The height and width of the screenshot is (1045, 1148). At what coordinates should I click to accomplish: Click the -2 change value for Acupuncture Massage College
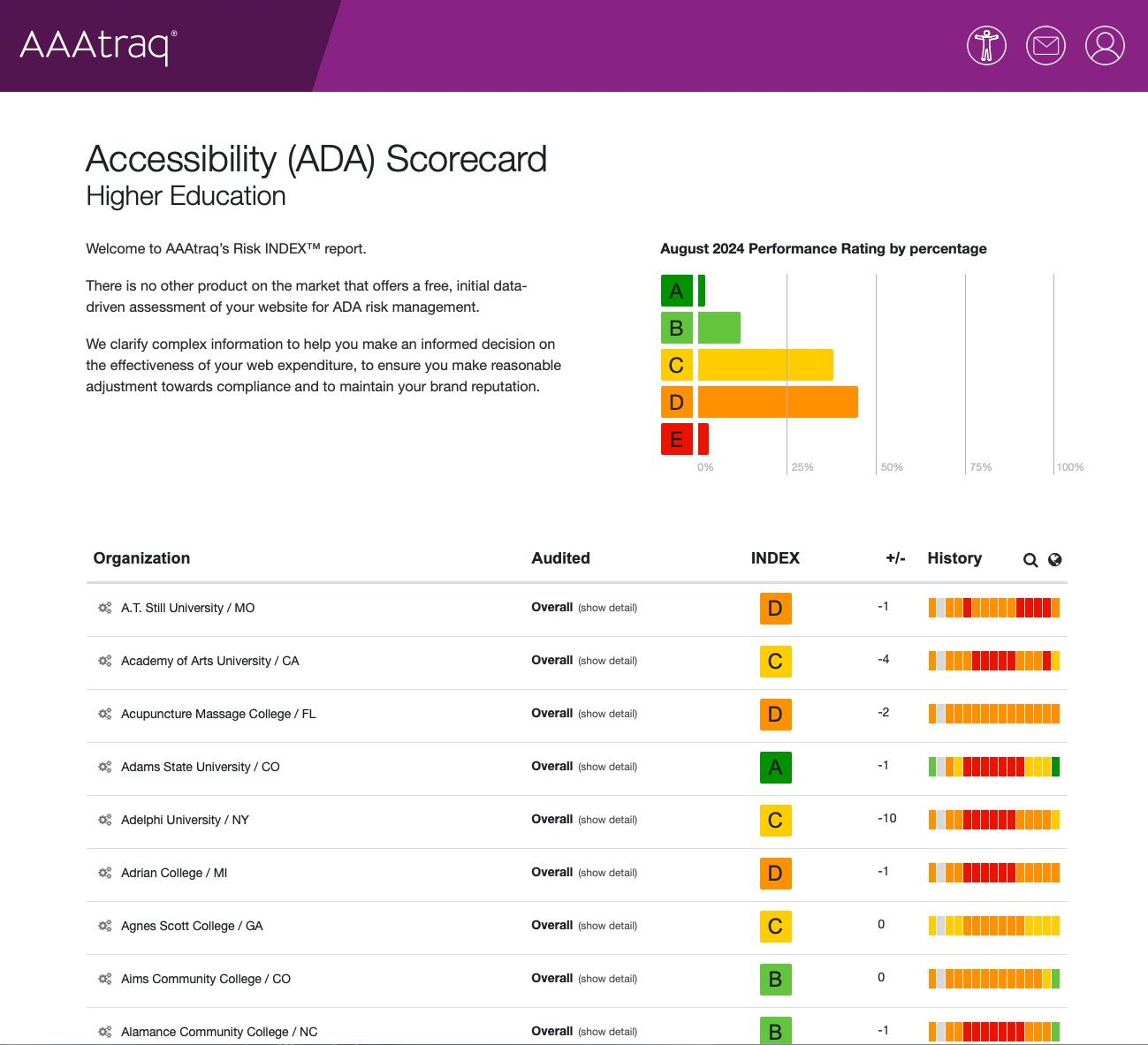tap(884, 713)
